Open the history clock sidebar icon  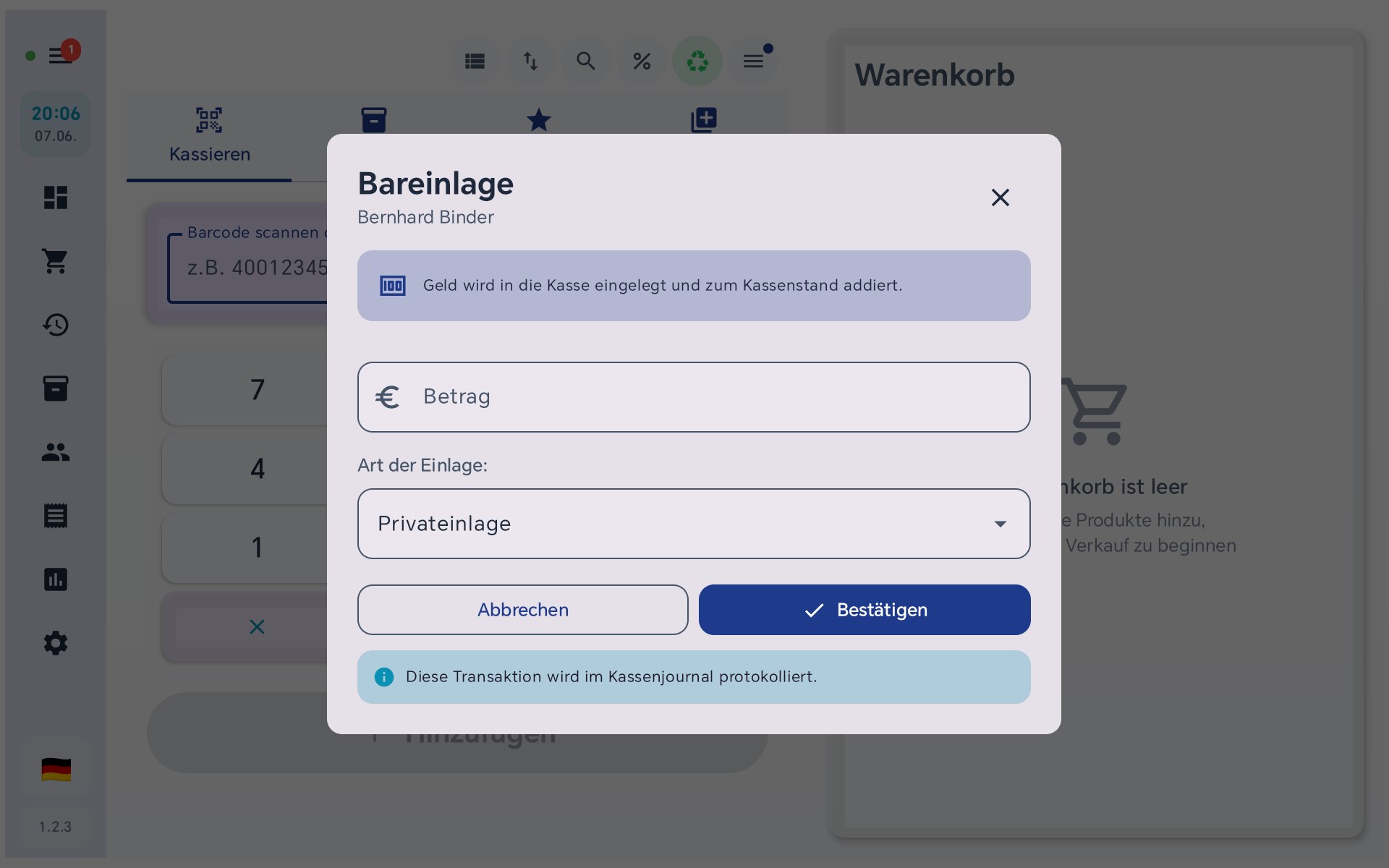(x=56, y=325)
